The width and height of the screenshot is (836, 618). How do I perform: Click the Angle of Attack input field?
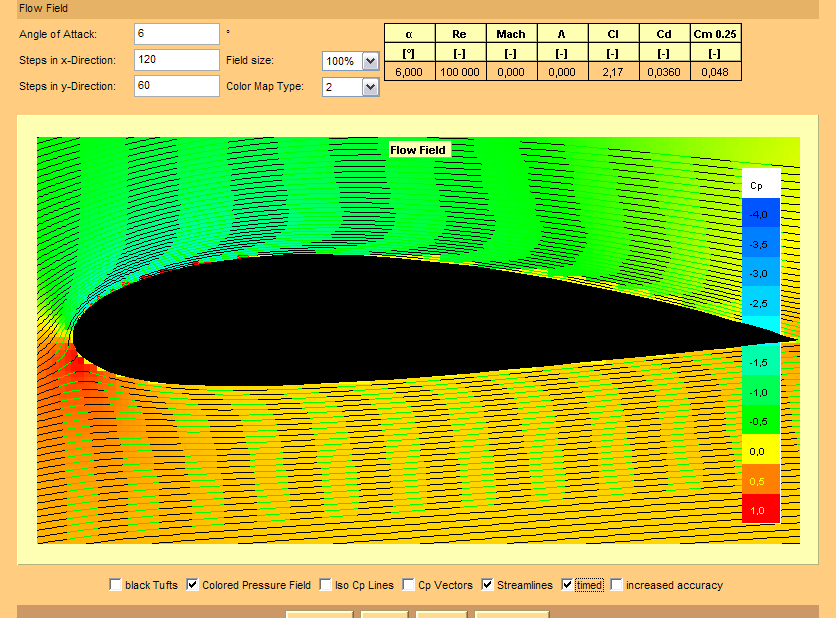[176, 34]
